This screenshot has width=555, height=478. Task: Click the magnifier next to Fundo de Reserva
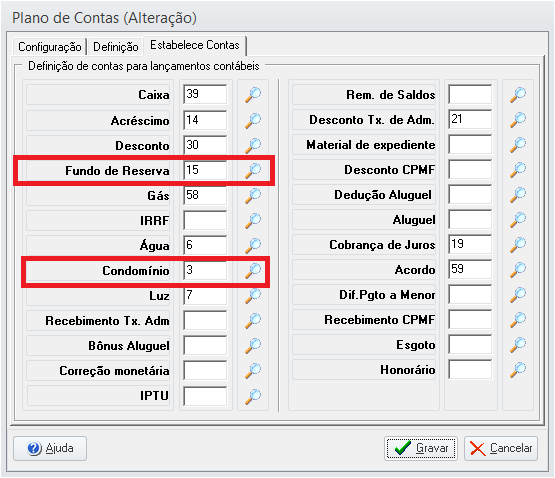(253, 170)
